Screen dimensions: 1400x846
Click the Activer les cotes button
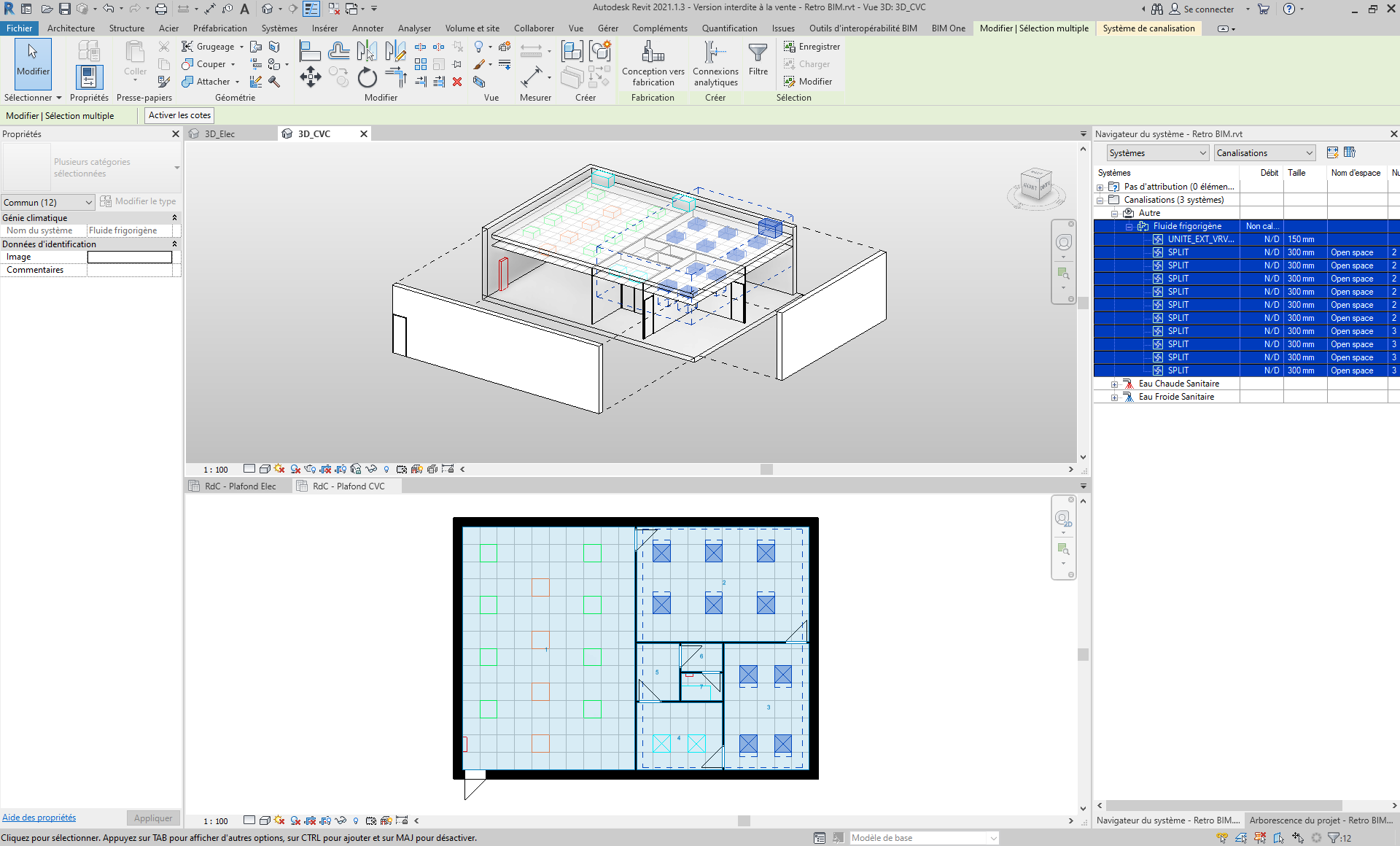point(179,115)
